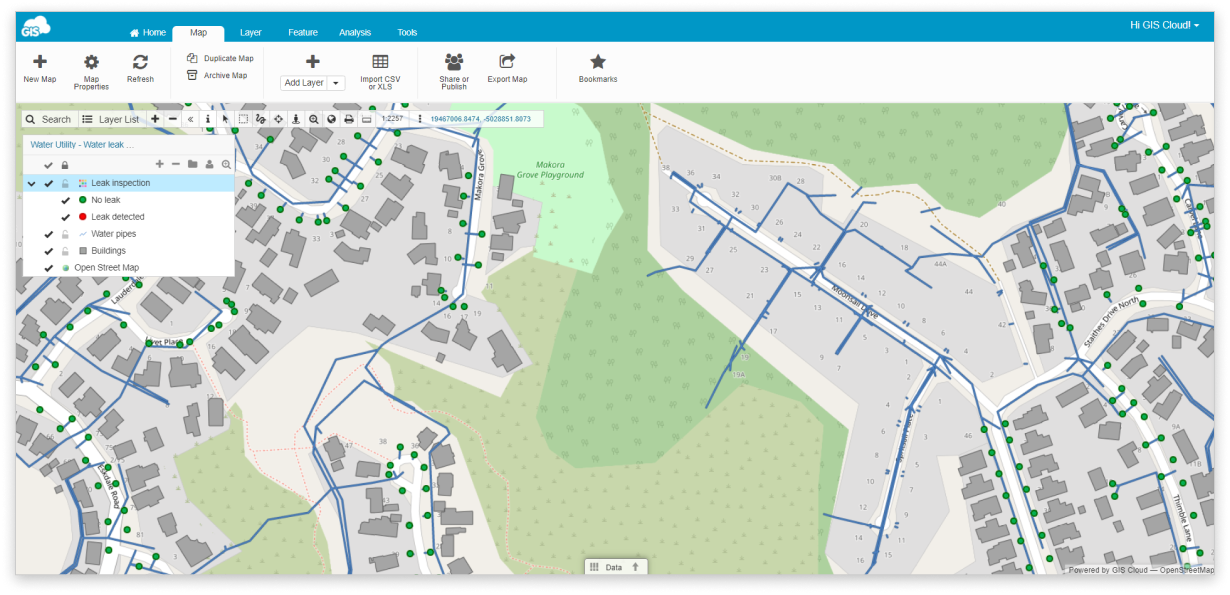Viewport: 1230px width, 595px height.
Task: Uncheck the No leak symbol visibility
Action: [x=66, y=199]
